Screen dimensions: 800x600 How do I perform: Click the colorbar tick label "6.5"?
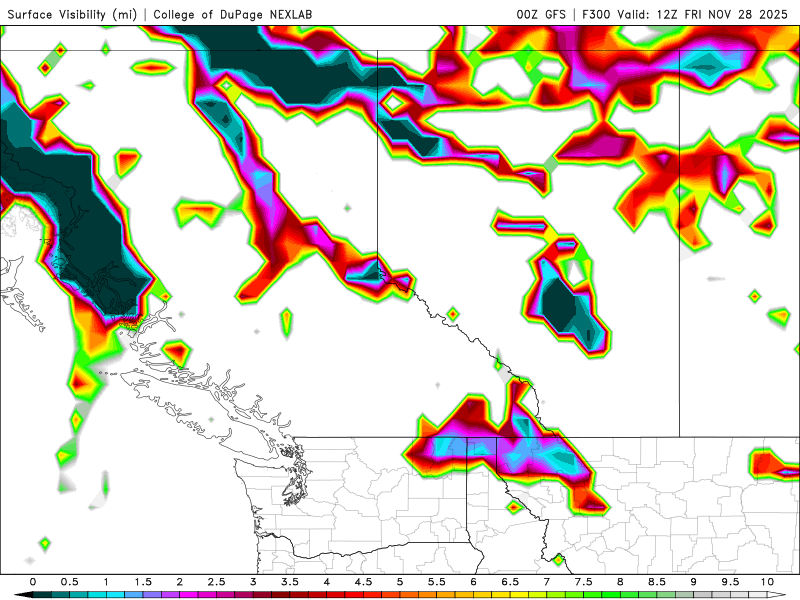pos(510,582)
